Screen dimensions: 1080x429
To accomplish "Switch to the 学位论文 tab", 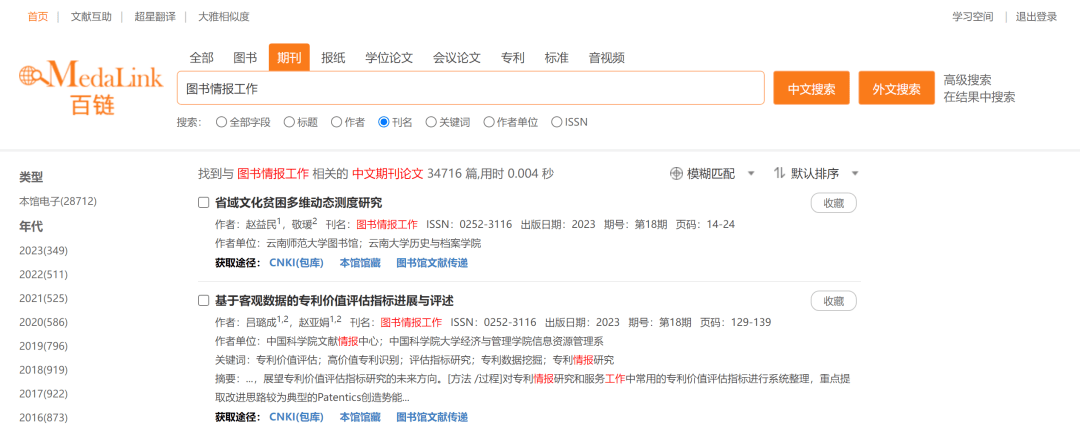I will coord(389,58).
